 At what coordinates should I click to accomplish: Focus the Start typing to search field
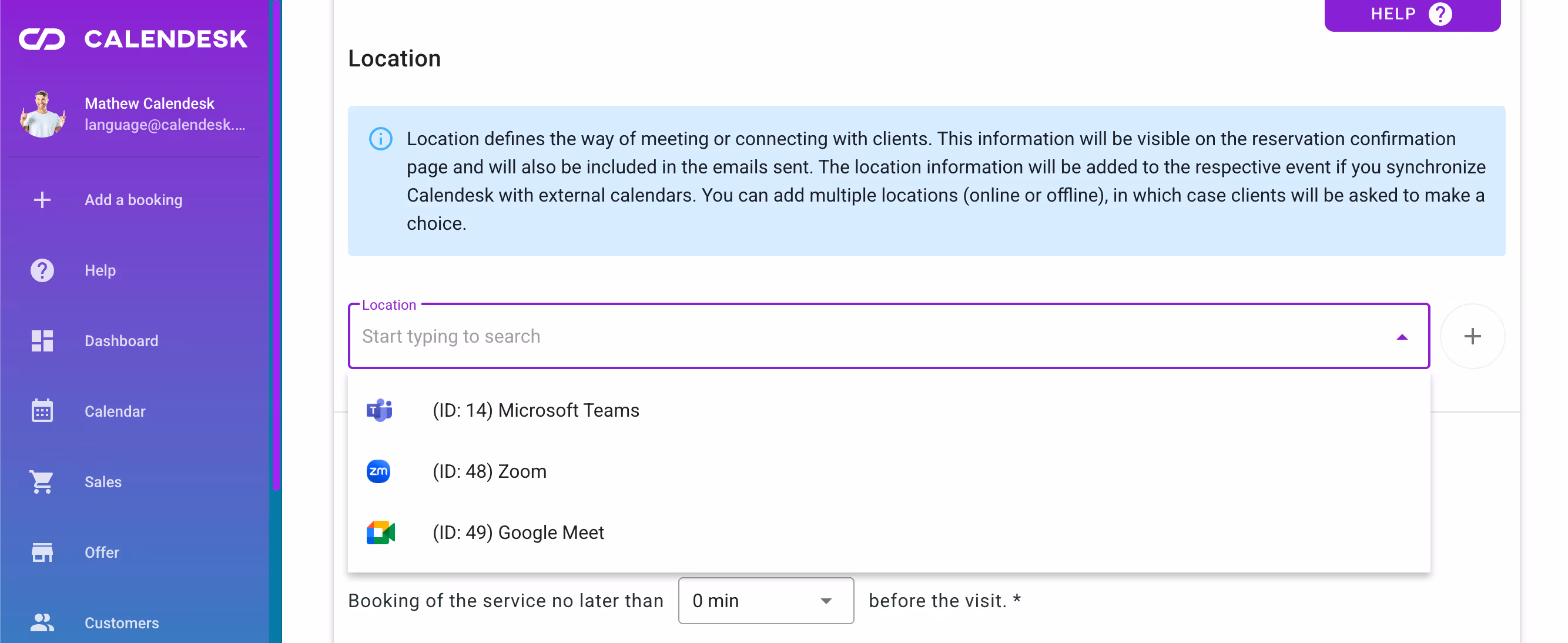[852, 337]
